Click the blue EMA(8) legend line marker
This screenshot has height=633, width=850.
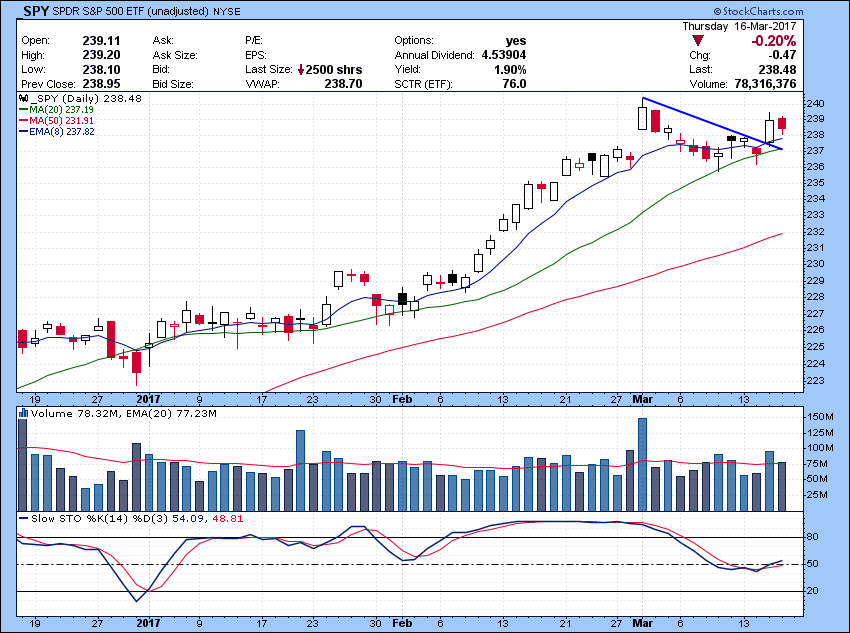coord(23,132)
